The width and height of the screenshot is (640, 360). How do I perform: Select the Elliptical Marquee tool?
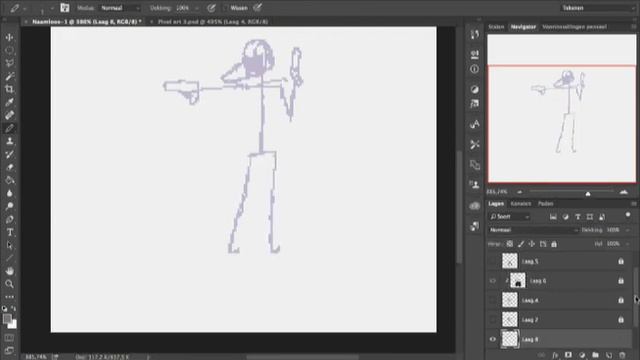point(9,50)
